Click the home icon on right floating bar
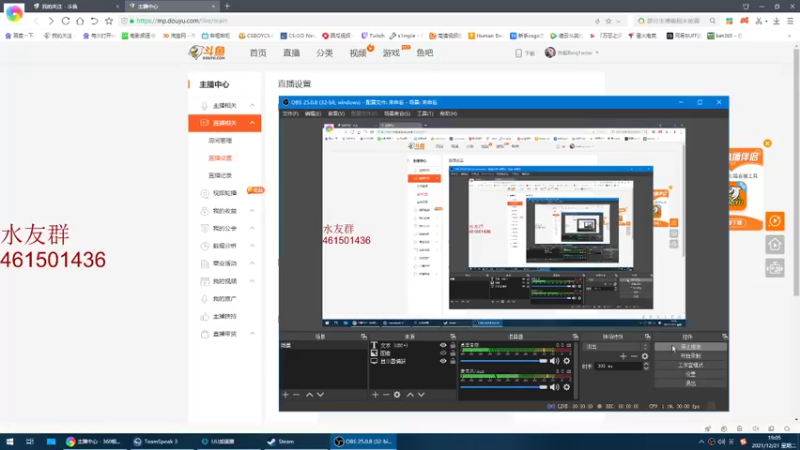Viewport: 800px width, 450px height. pos(775,245)
